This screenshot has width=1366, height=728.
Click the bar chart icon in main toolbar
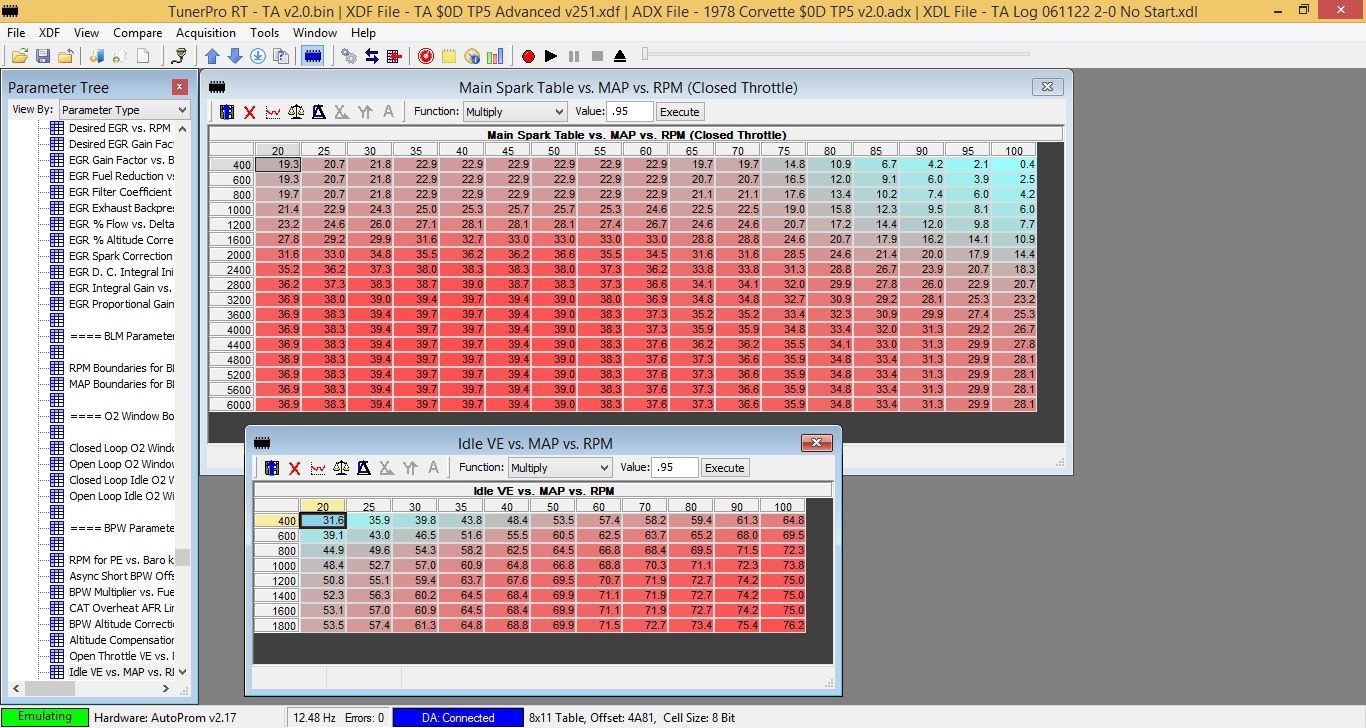click(x=495, y=56)
